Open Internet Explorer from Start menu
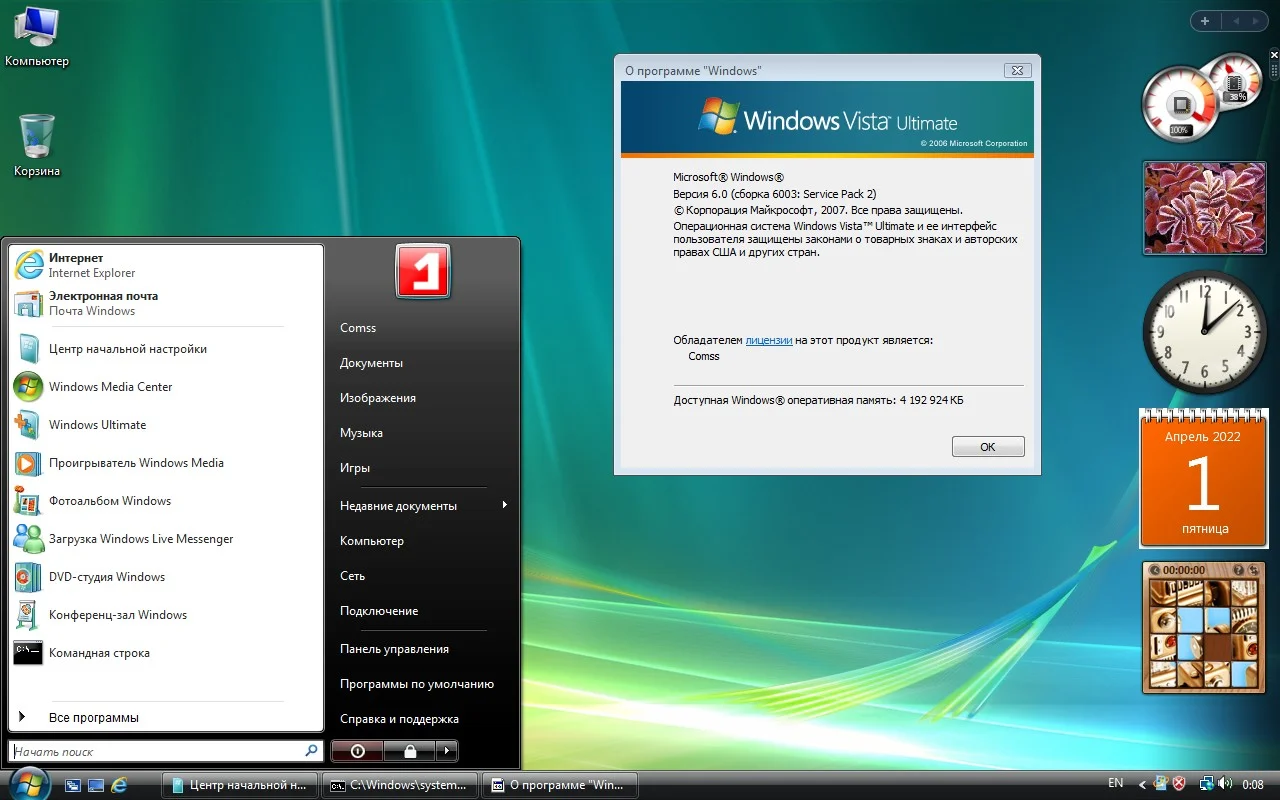Screen dimensions: 1280x800 (166, 265)
